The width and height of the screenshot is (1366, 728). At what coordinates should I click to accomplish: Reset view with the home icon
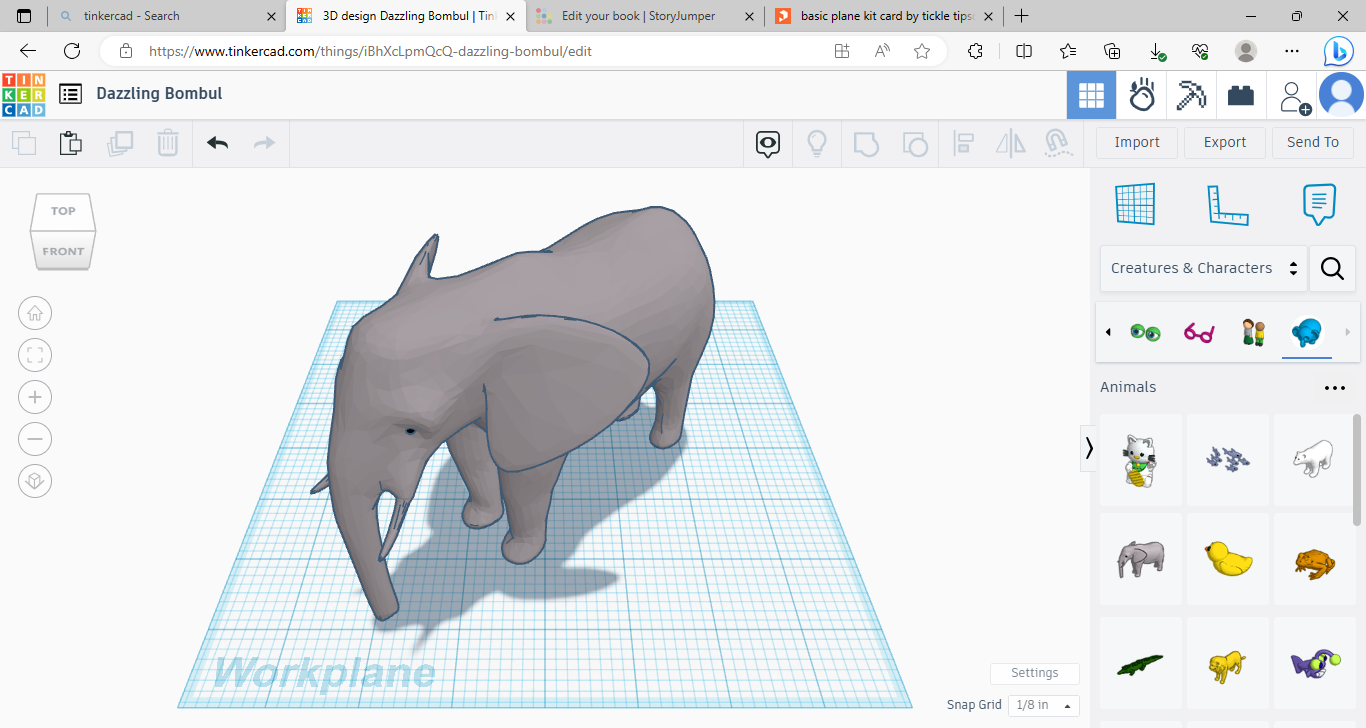coord(35,313)
